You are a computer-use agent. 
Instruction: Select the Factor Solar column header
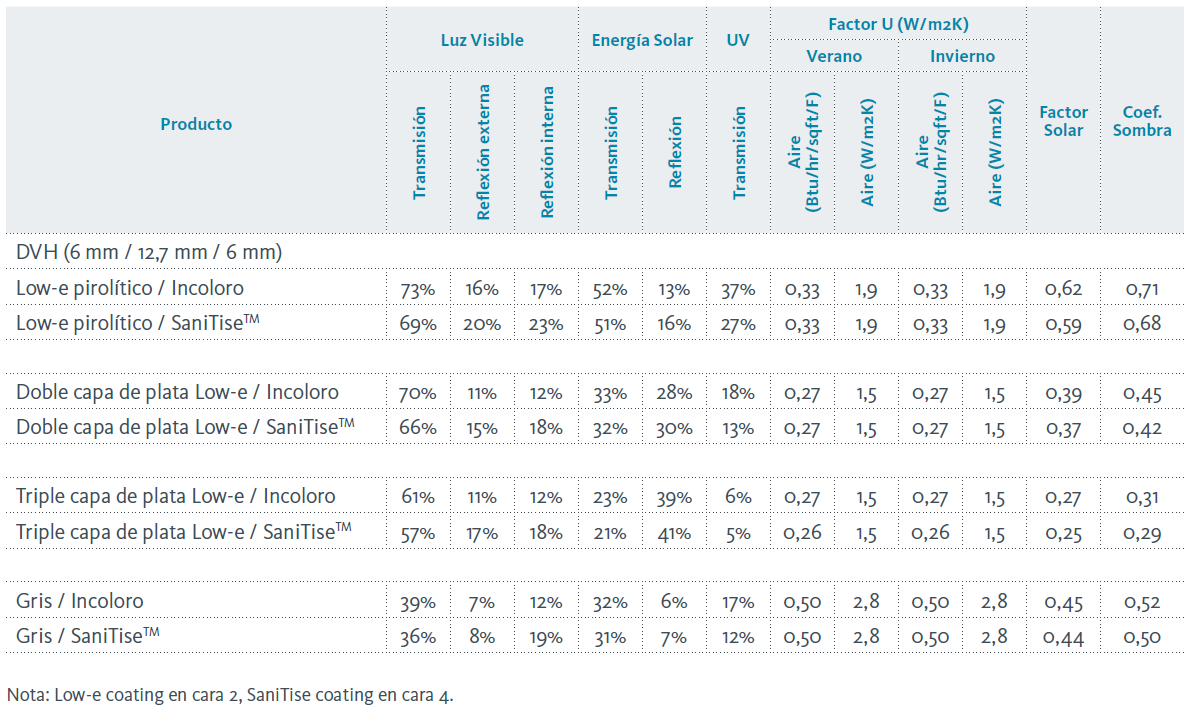1063,121
